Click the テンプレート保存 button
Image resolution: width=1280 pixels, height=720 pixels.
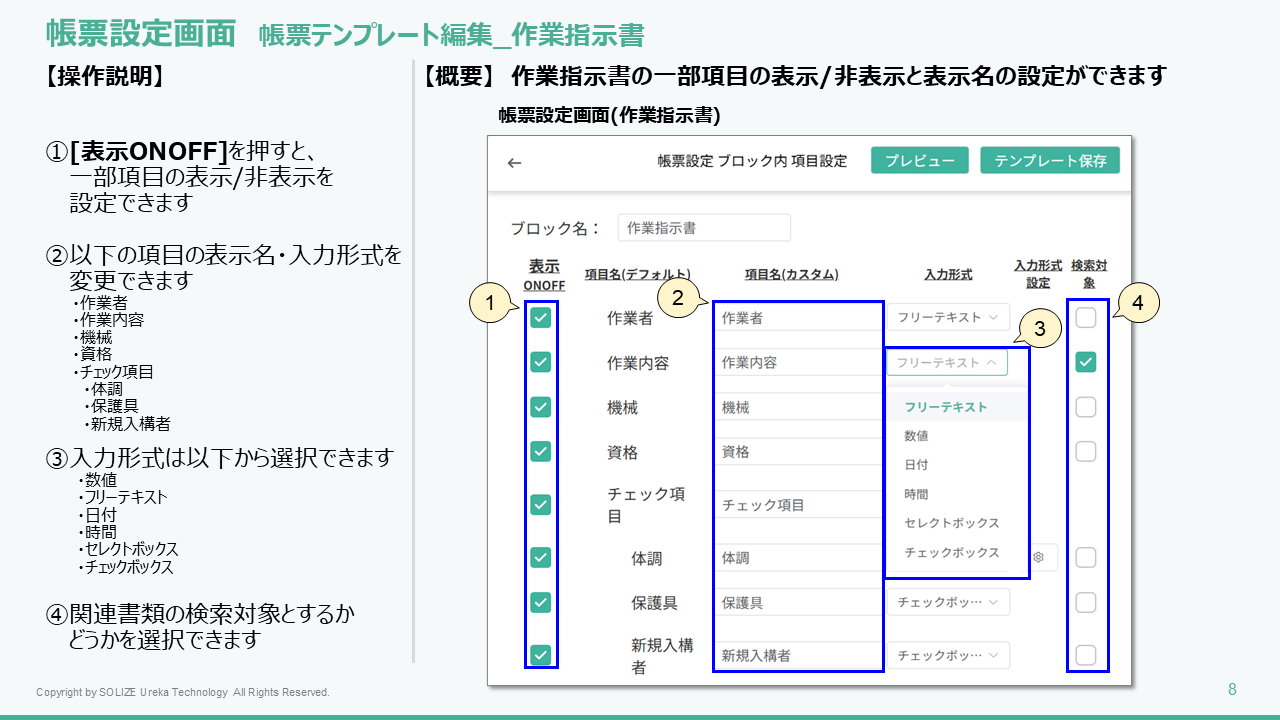pos(1050,161)
